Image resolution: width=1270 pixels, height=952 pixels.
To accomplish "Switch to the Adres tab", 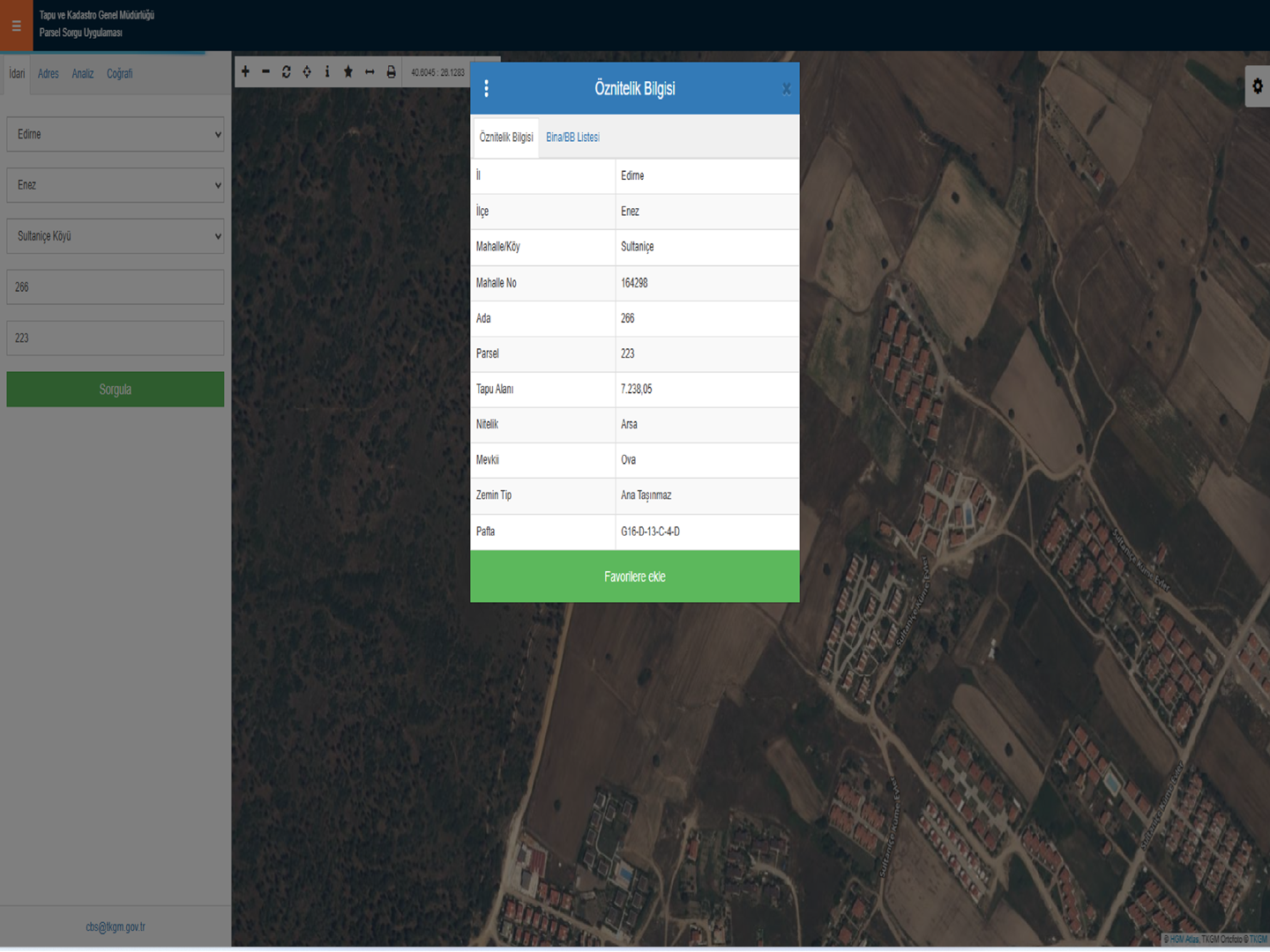I will (x=49, y=74).
